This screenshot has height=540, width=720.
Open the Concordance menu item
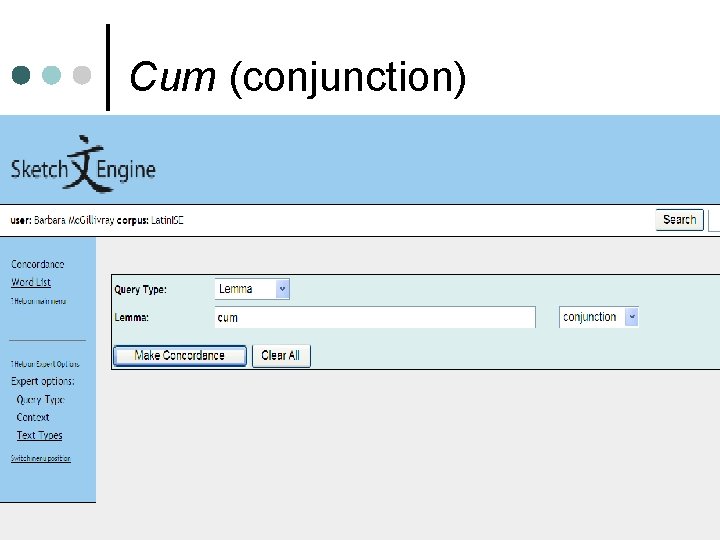tap(38, 264)
